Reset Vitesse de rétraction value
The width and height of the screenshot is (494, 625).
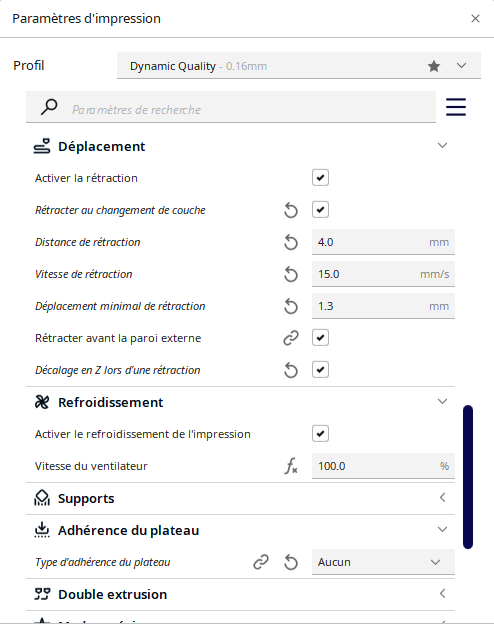pos(291,274)
